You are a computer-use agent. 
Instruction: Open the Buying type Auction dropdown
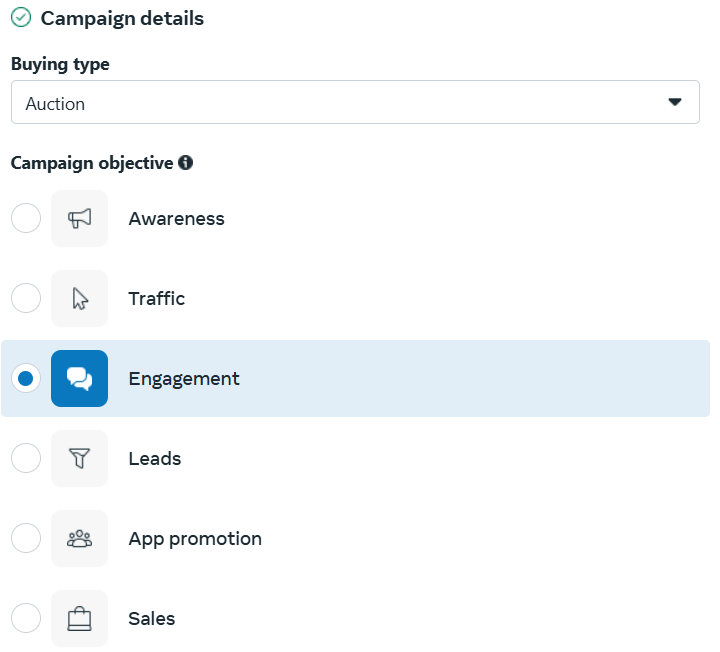coord(355,102)
